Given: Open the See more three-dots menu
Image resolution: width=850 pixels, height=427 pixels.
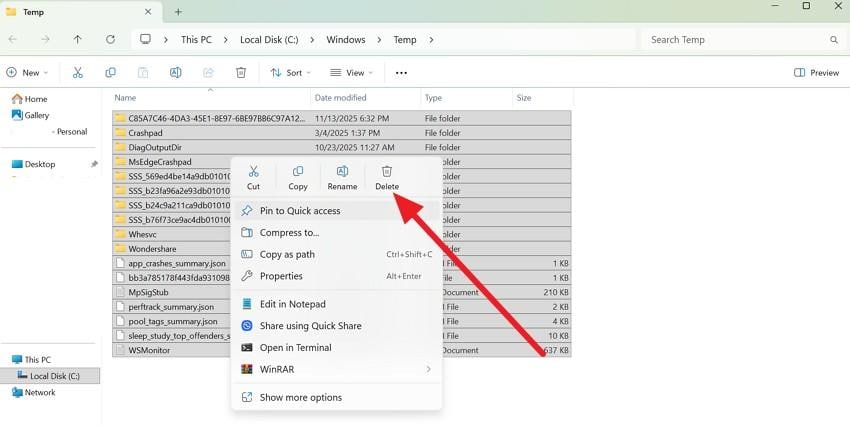Looking at the screenshot, I should pos(401,73).
